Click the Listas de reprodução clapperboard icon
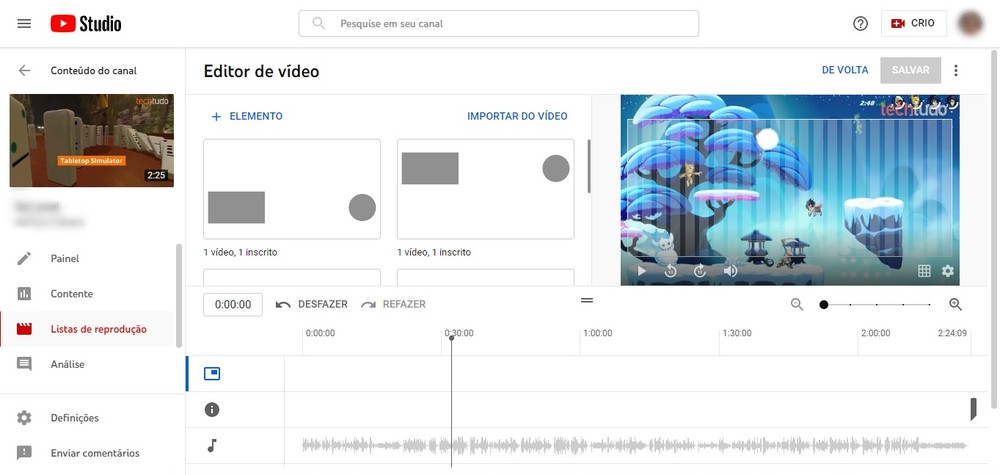1000x475 pixels. point(24,329)
